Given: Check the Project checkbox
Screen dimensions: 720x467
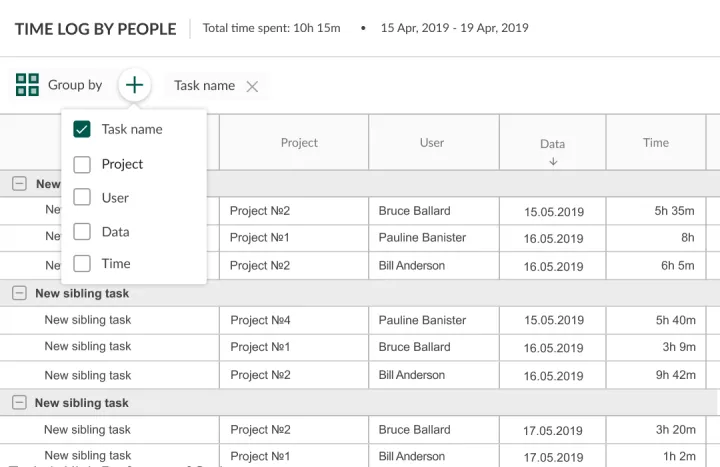Looking at the screenshot, I should click(82, 164).
